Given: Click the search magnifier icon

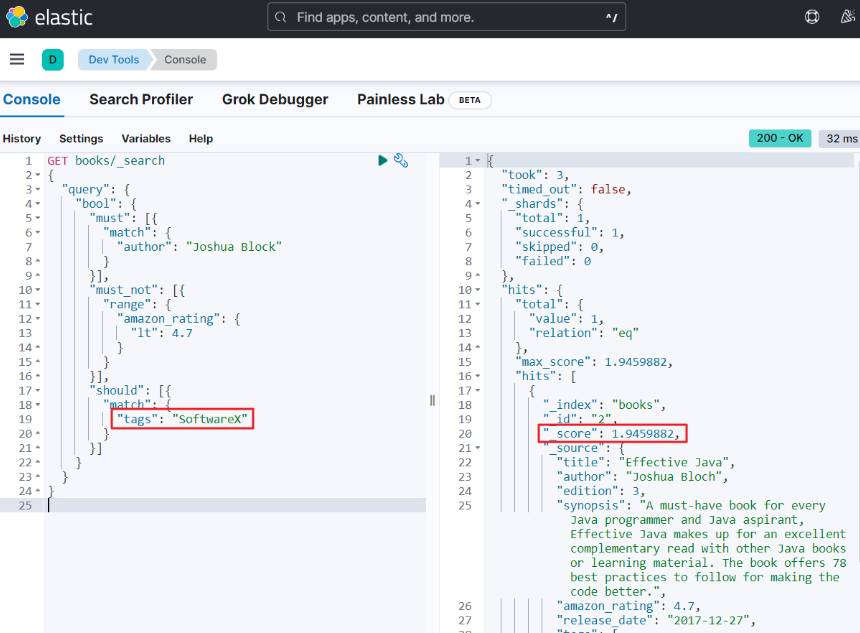Looking at the screenshot, I should tap(281, 18).
